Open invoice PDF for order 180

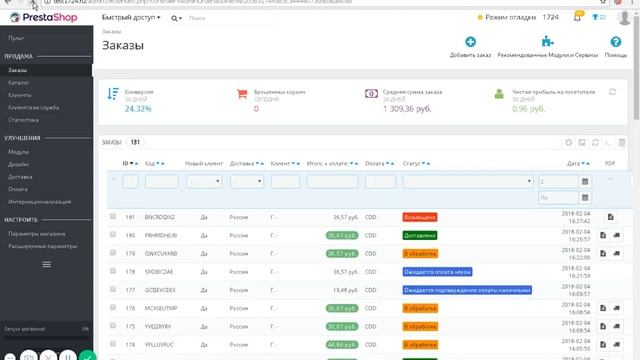[603, 235]
